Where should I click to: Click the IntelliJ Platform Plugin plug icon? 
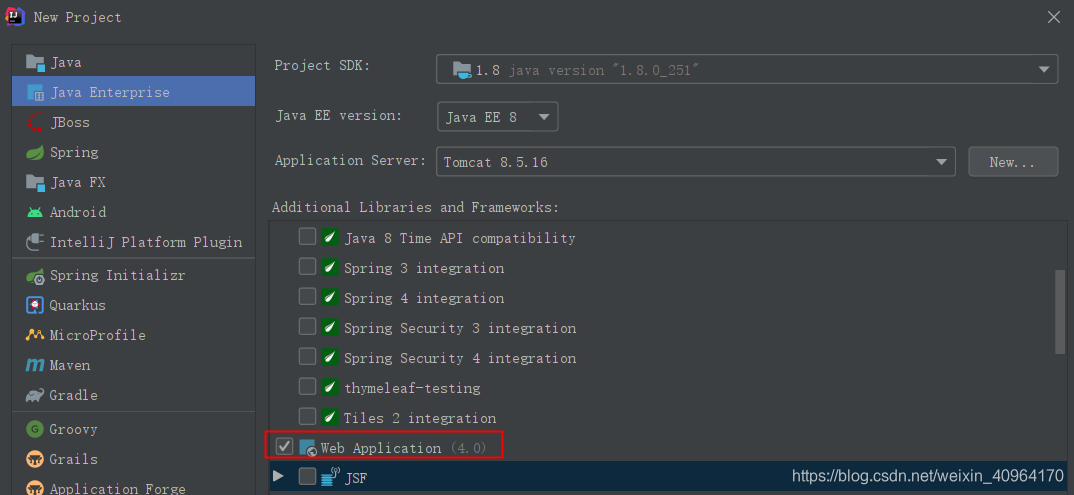(x=35, y=242)
